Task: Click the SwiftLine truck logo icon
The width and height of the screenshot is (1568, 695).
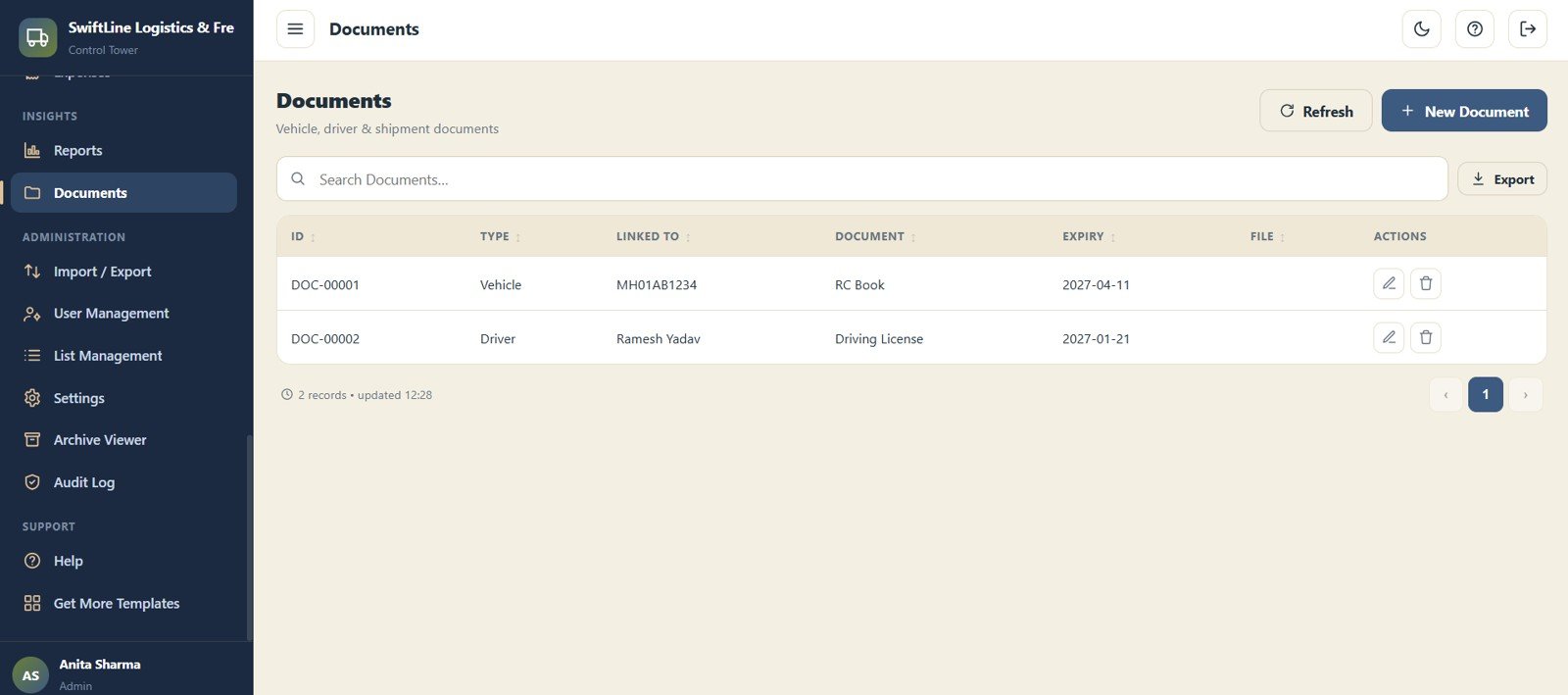Action: tap(37, 37)
